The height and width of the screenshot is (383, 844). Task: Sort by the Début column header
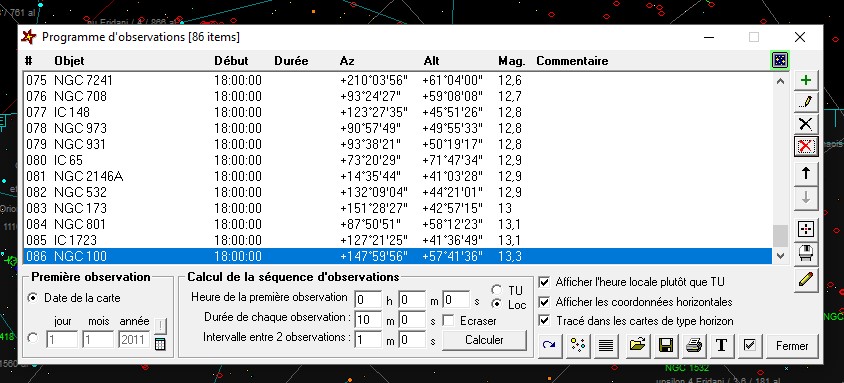pos(231,61)
